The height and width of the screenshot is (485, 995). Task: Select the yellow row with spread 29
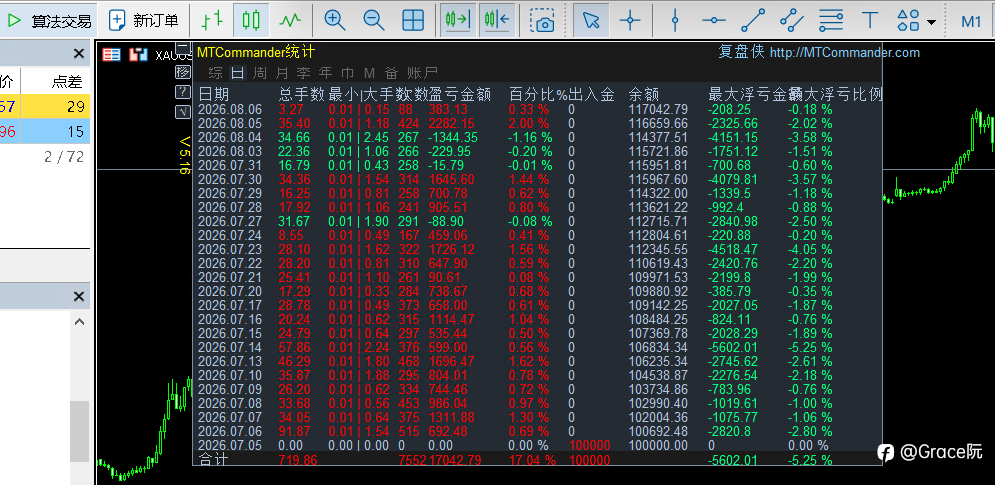[45, 107]
